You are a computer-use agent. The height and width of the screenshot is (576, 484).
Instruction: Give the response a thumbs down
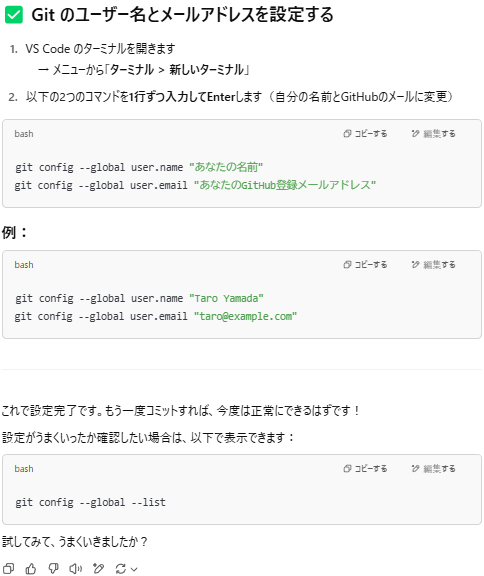(54, 569)
